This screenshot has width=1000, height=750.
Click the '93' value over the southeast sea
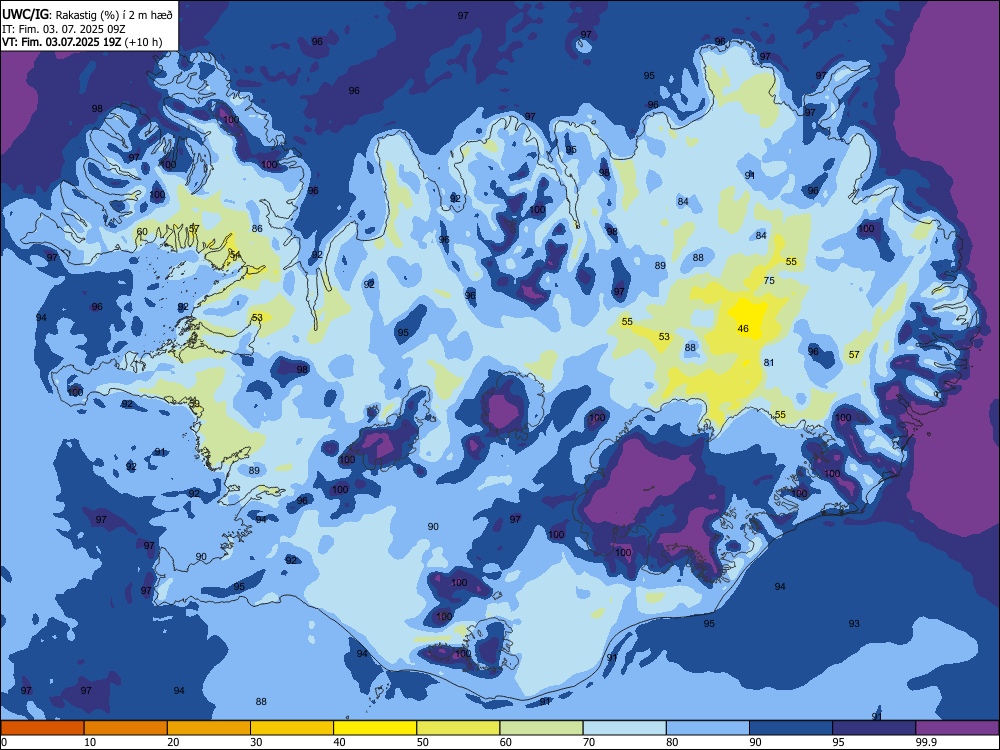pyautogui.click(x=854, y=623)
